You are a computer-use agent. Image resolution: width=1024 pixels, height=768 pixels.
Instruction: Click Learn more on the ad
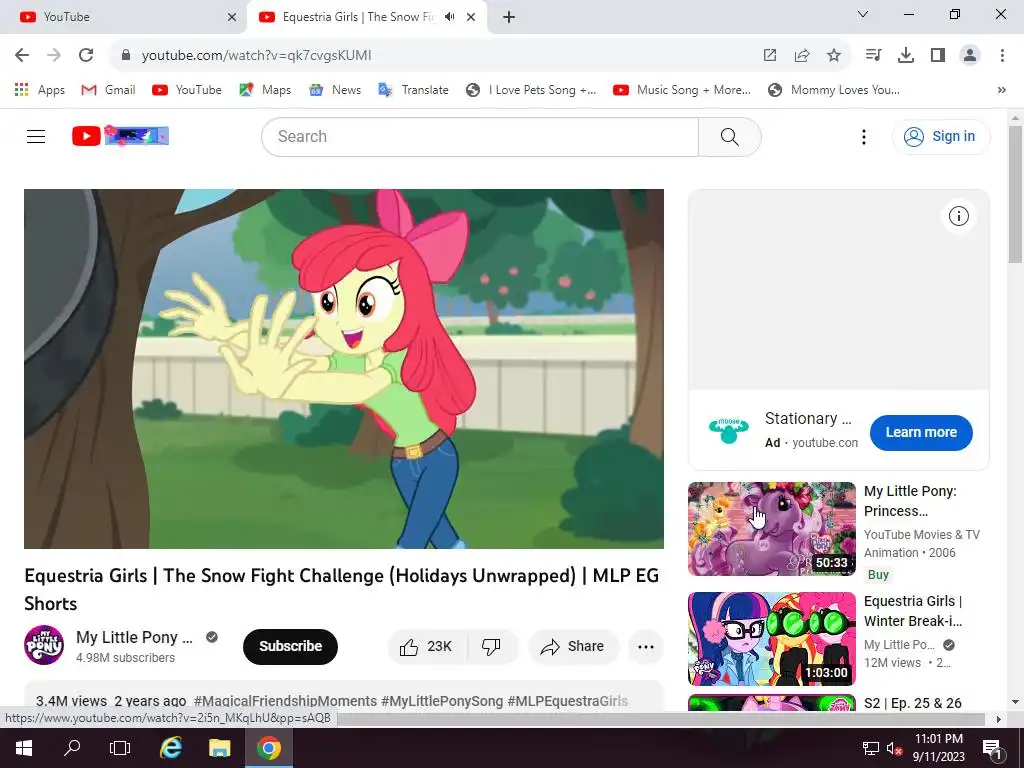(x=921, y=432)
